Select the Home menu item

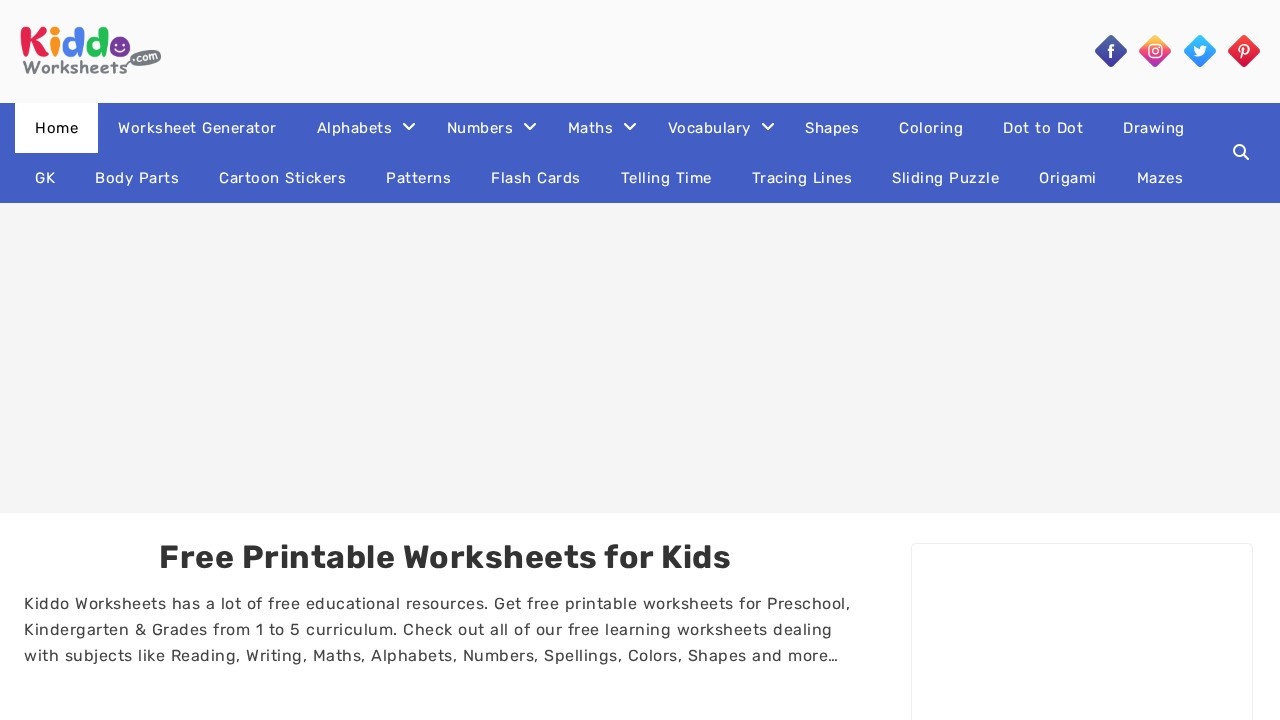coord(56,128)
